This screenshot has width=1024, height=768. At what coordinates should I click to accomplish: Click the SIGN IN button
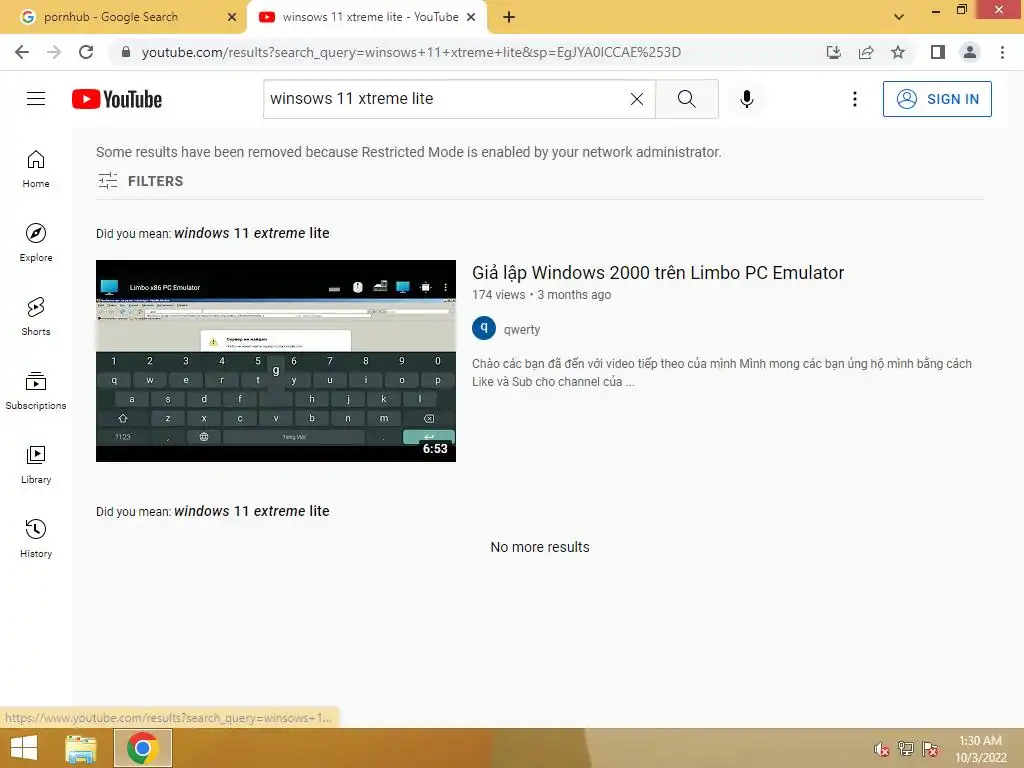937,99
